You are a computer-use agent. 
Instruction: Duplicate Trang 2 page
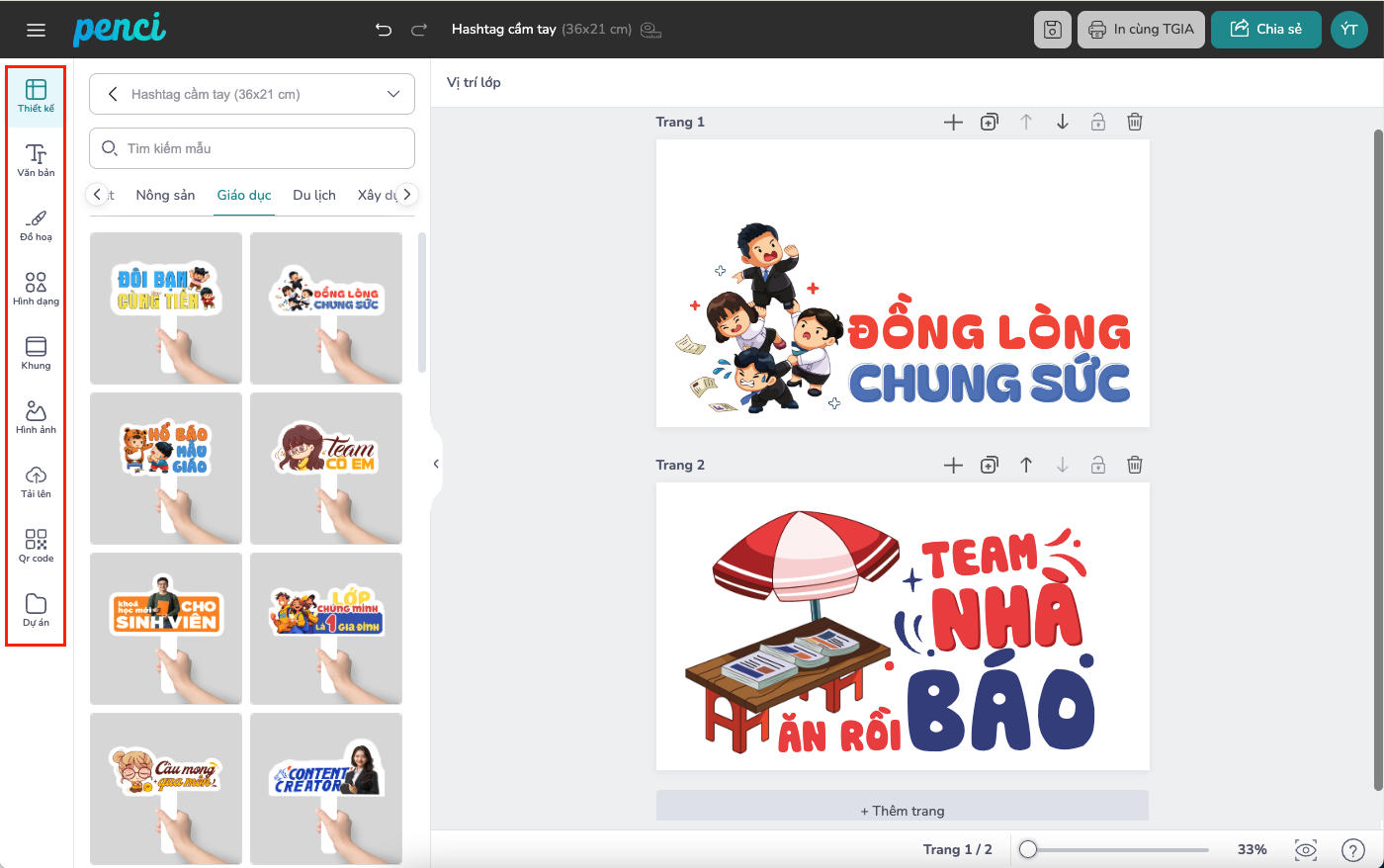pos(989,465)
